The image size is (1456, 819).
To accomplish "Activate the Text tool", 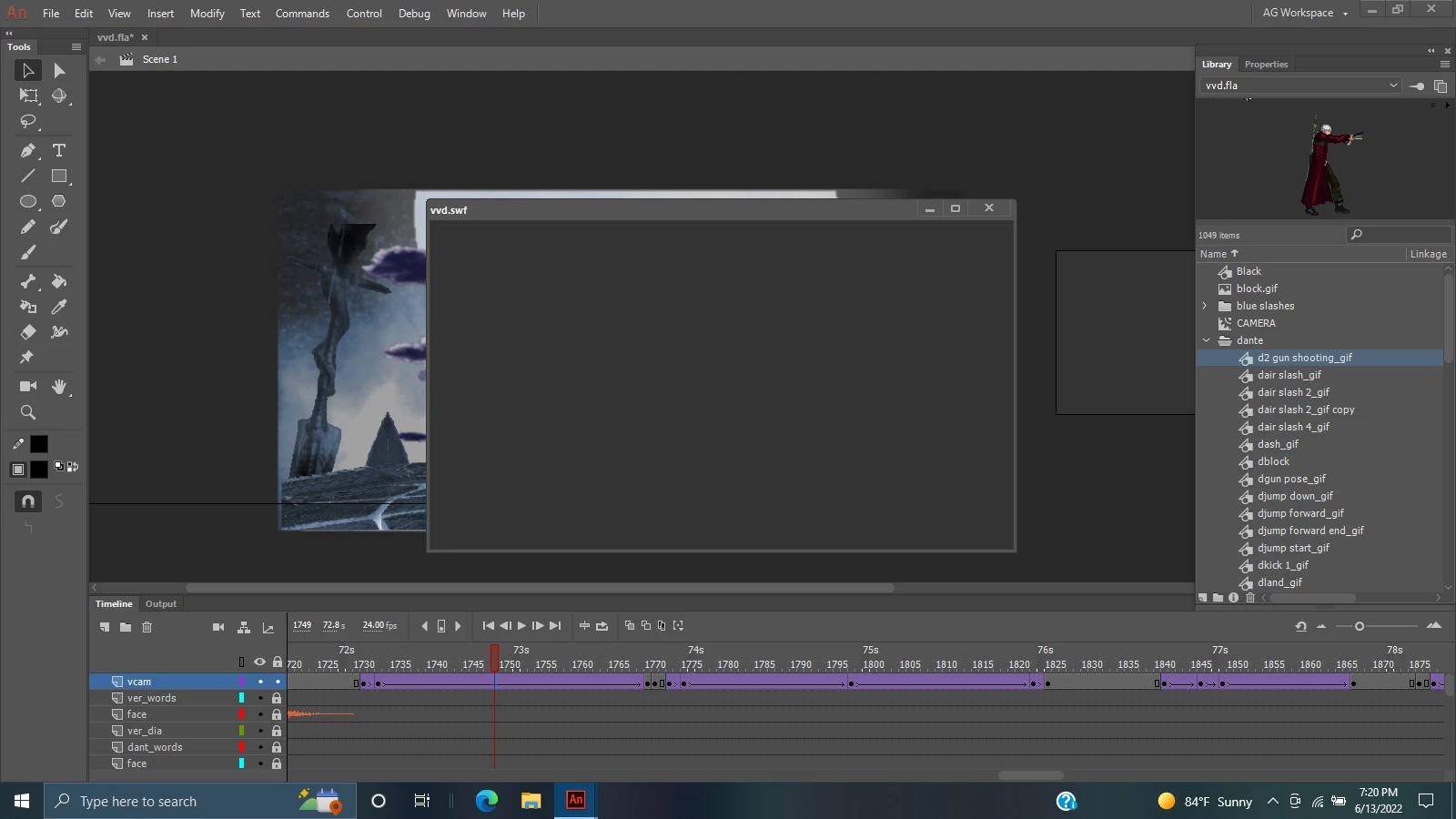I will pos(59,150).
